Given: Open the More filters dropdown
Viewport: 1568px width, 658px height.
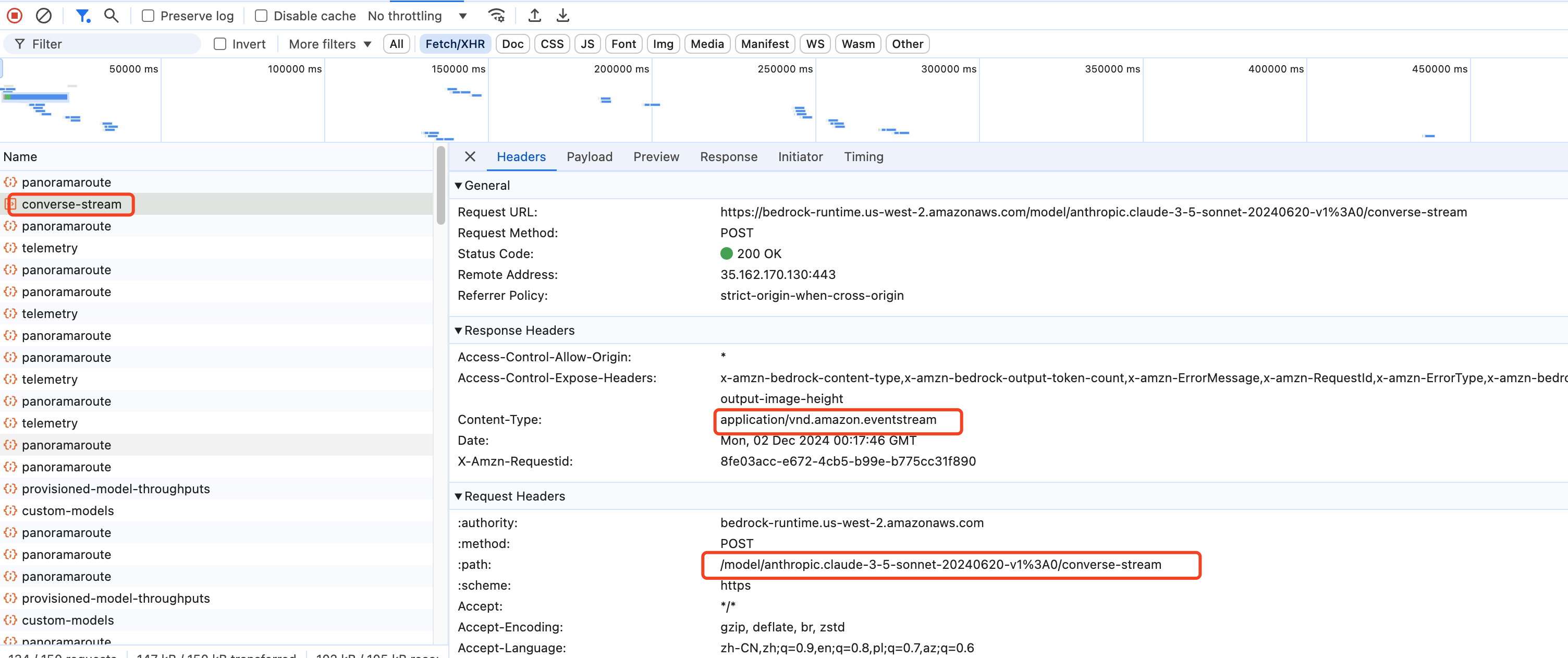Looking at the screenshot, I should pyautogui.click(x=330, y=44).
